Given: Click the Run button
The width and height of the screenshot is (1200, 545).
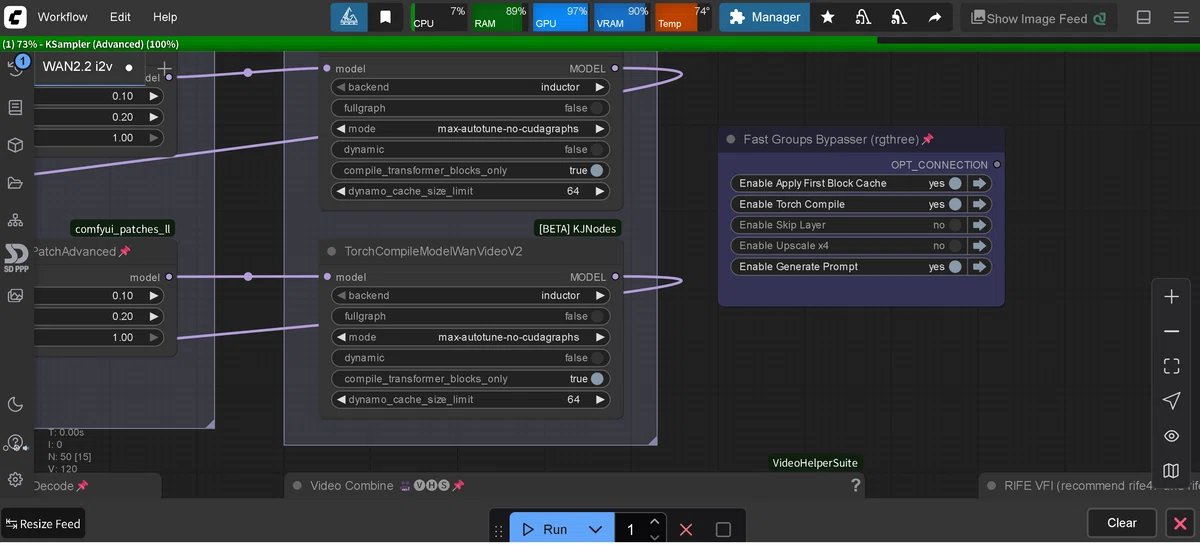Looking at the screenshot, I should click(x=546, y=530).
